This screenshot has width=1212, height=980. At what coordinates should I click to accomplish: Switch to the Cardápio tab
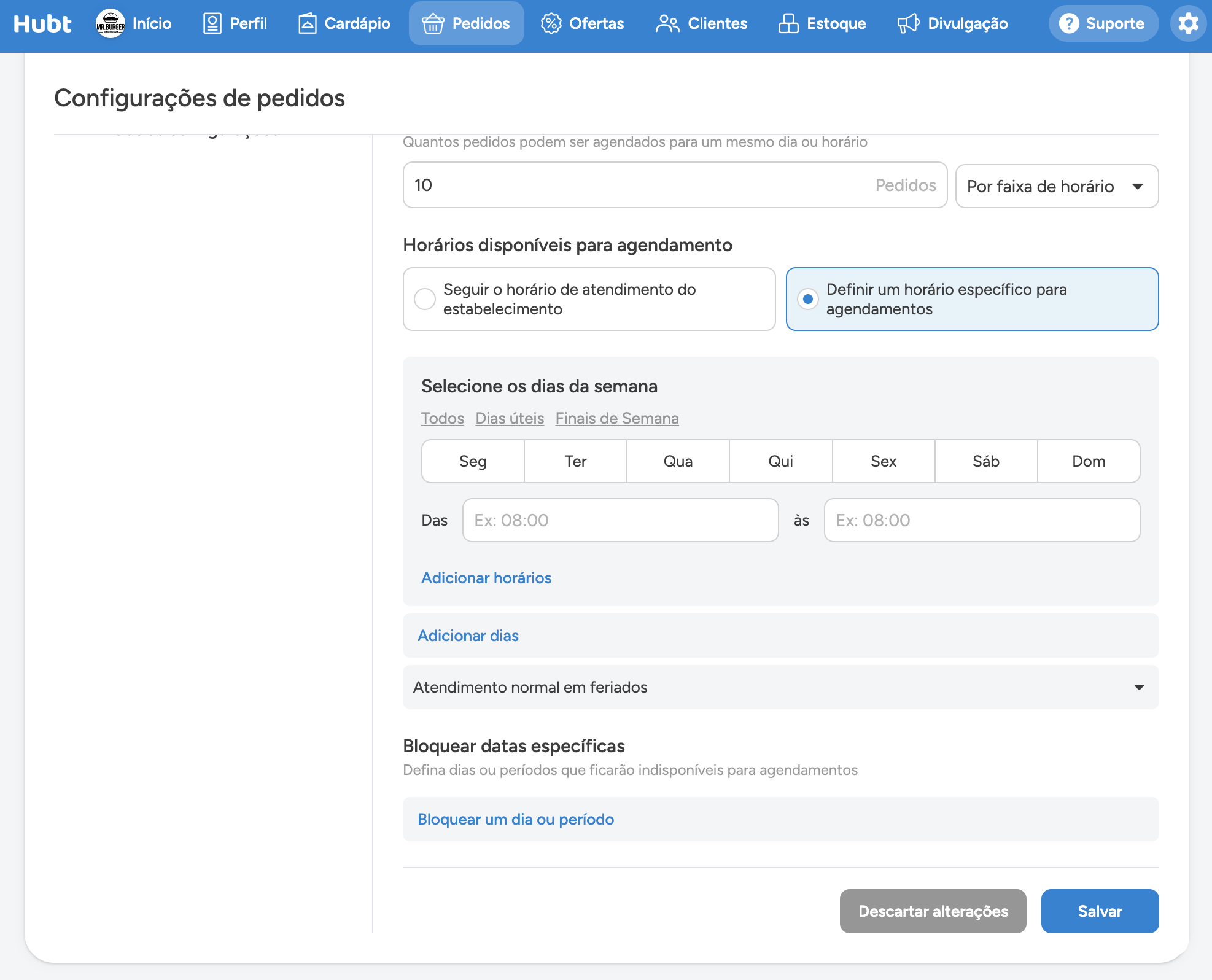[344, 23]
